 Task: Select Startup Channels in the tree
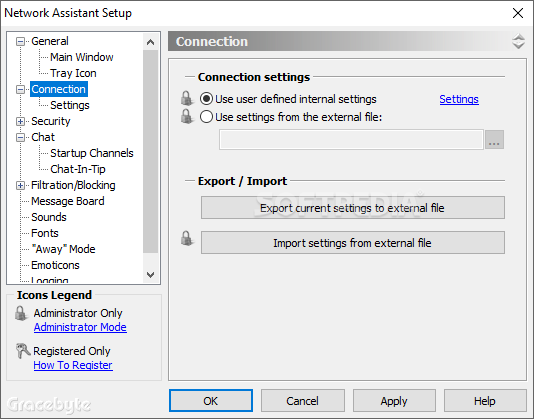pos(92,153)
